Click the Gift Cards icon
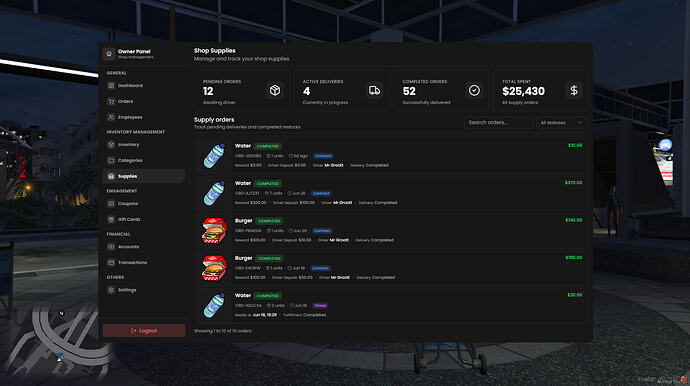Screen dimensions: 690x386 (111, 219)
